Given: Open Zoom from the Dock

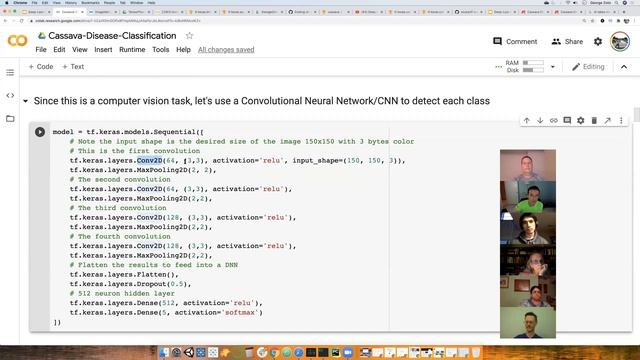Looking at the screenshot, I should (348, 352).
